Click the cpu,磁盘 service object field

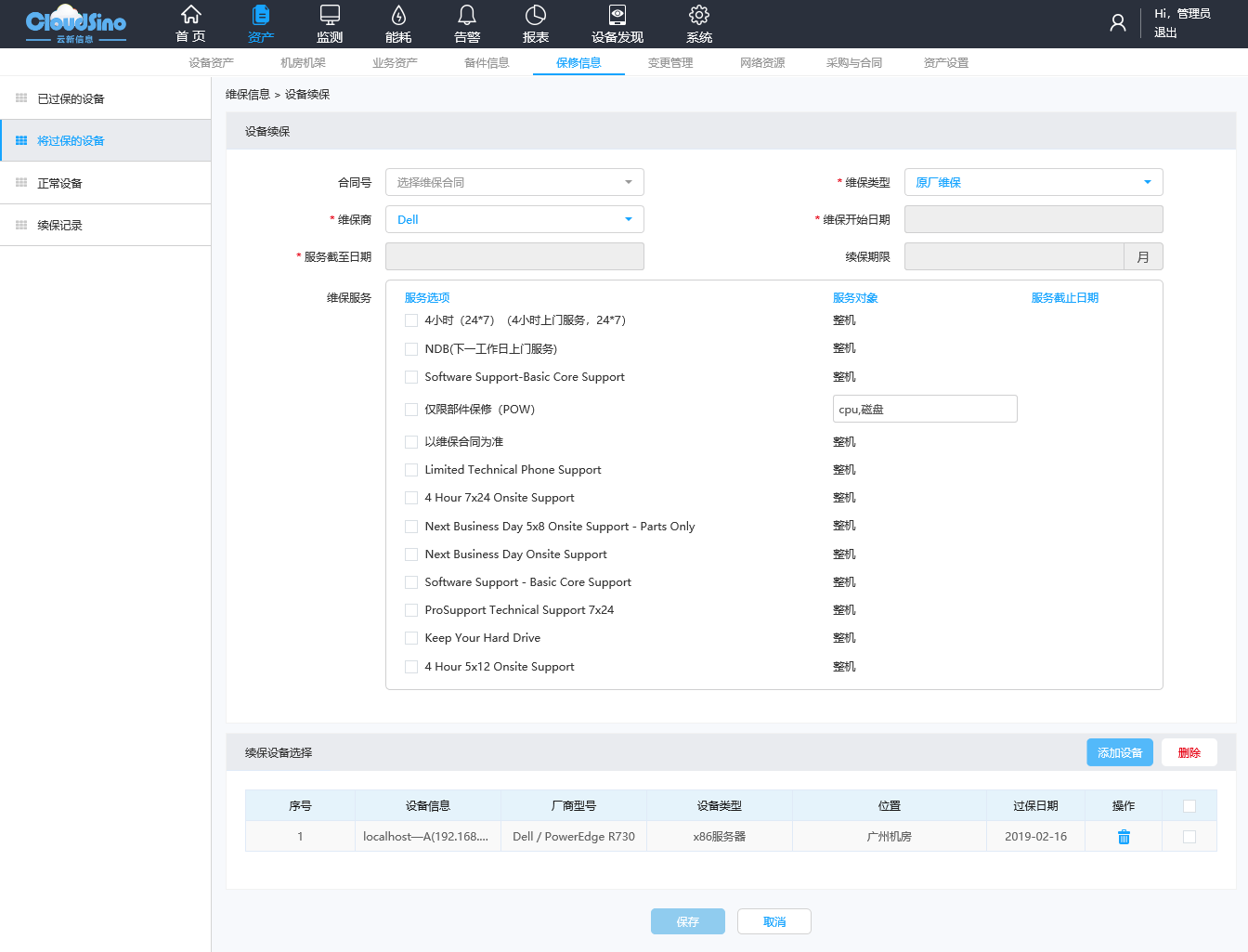click(x=925, y=409)
